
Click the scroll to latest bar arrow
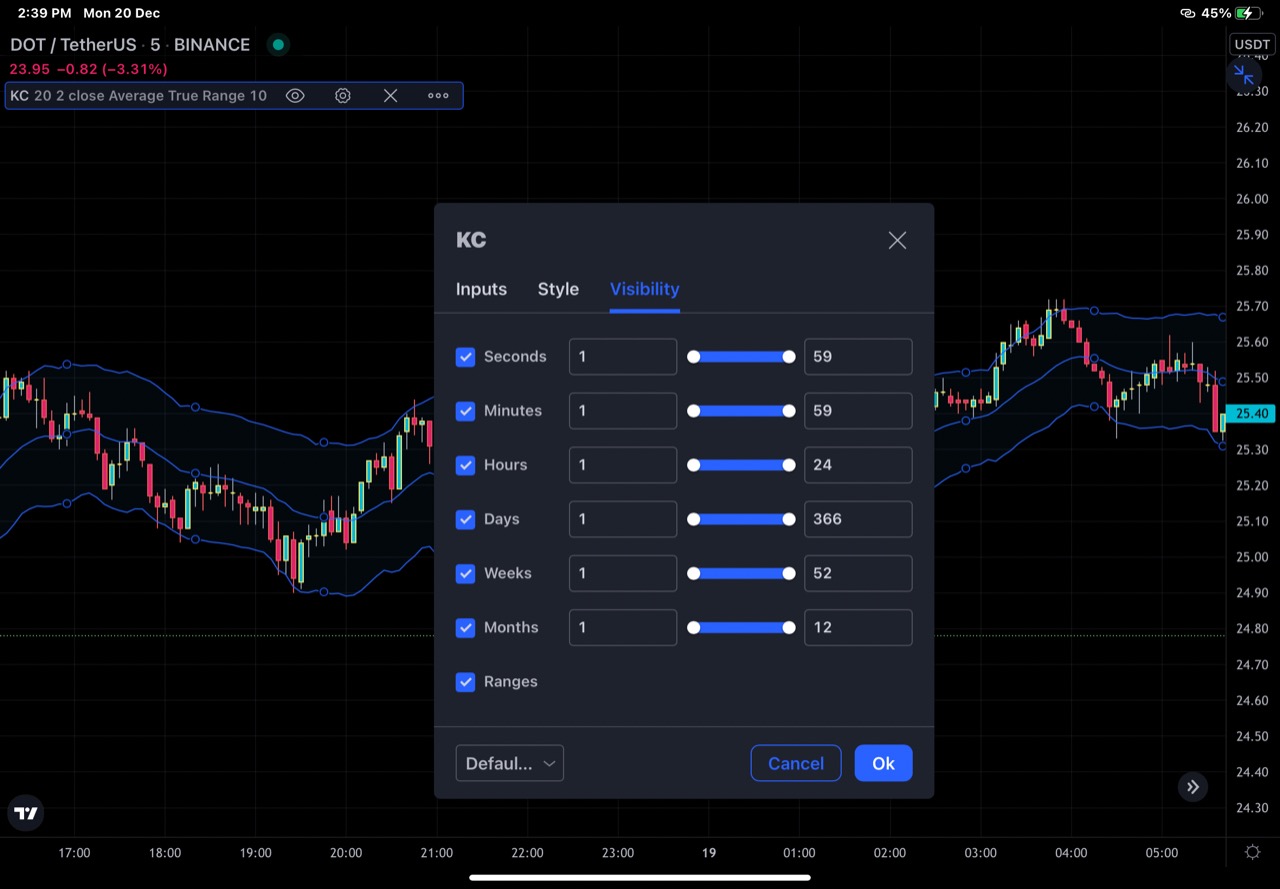pos(1192,787)
